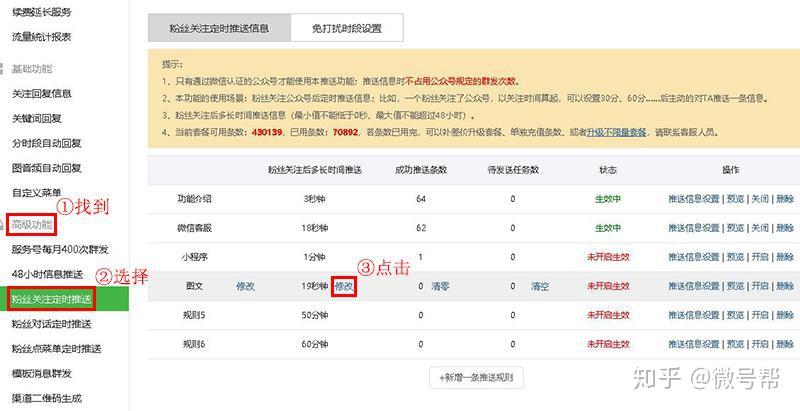This screenshot has height=411, width=800.
Task: Click 开启 for 小程序 rule
Action: [760, 257]
